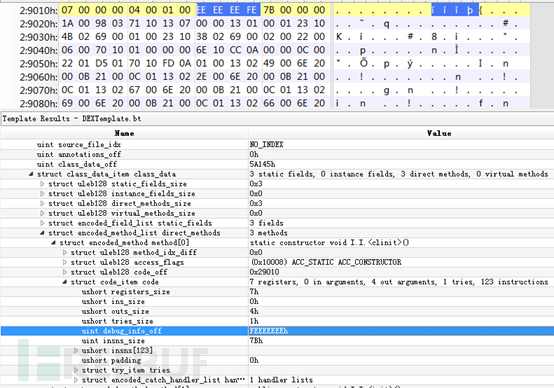Viewport: 554px width, 388px height.
Task: Expand struct try_item tries
Action: [76, 370]
